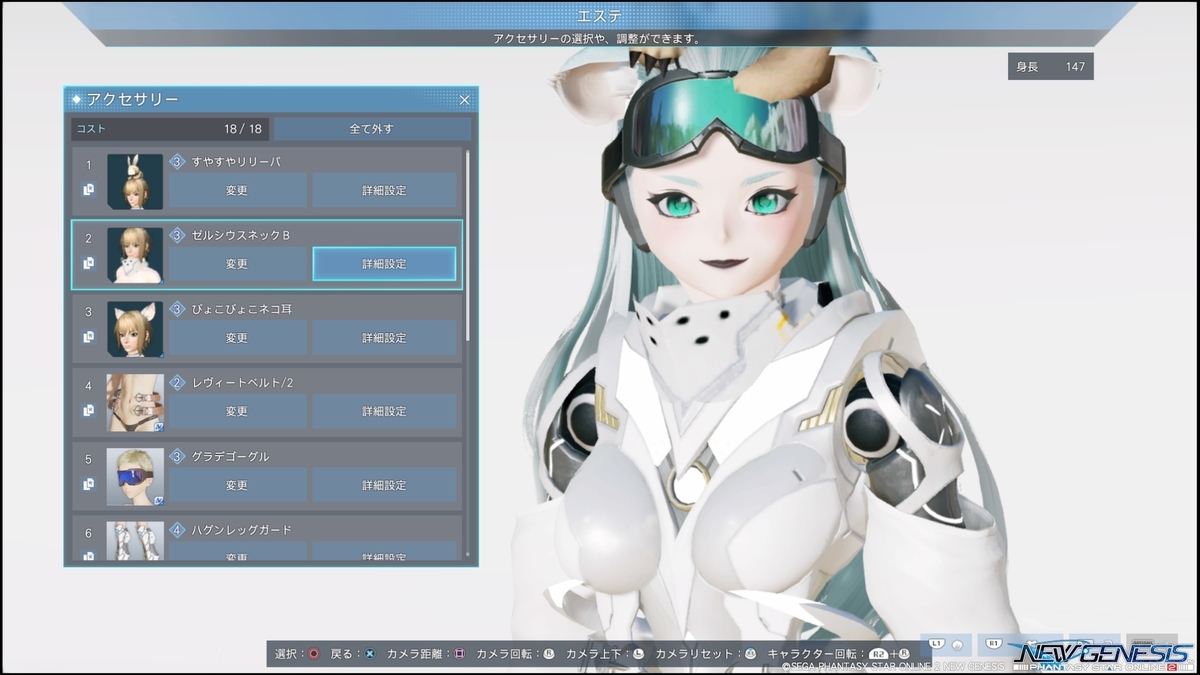Click the copy icon for slot 3
This screenshot has width=1200, height=675.
(89, 337)
